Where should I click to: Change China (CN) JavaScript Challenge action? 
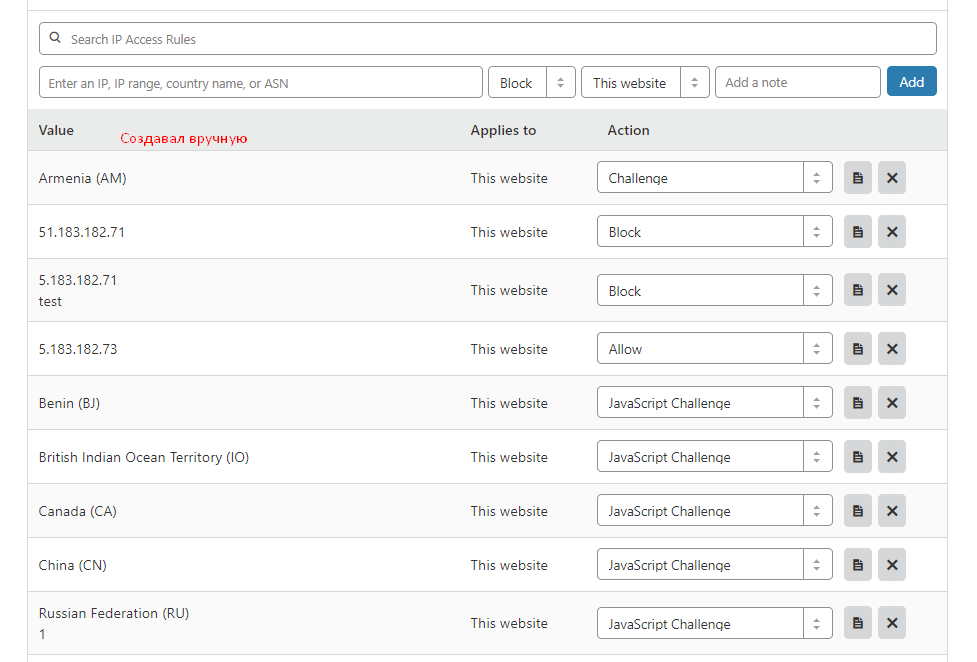tap(714, 565)
